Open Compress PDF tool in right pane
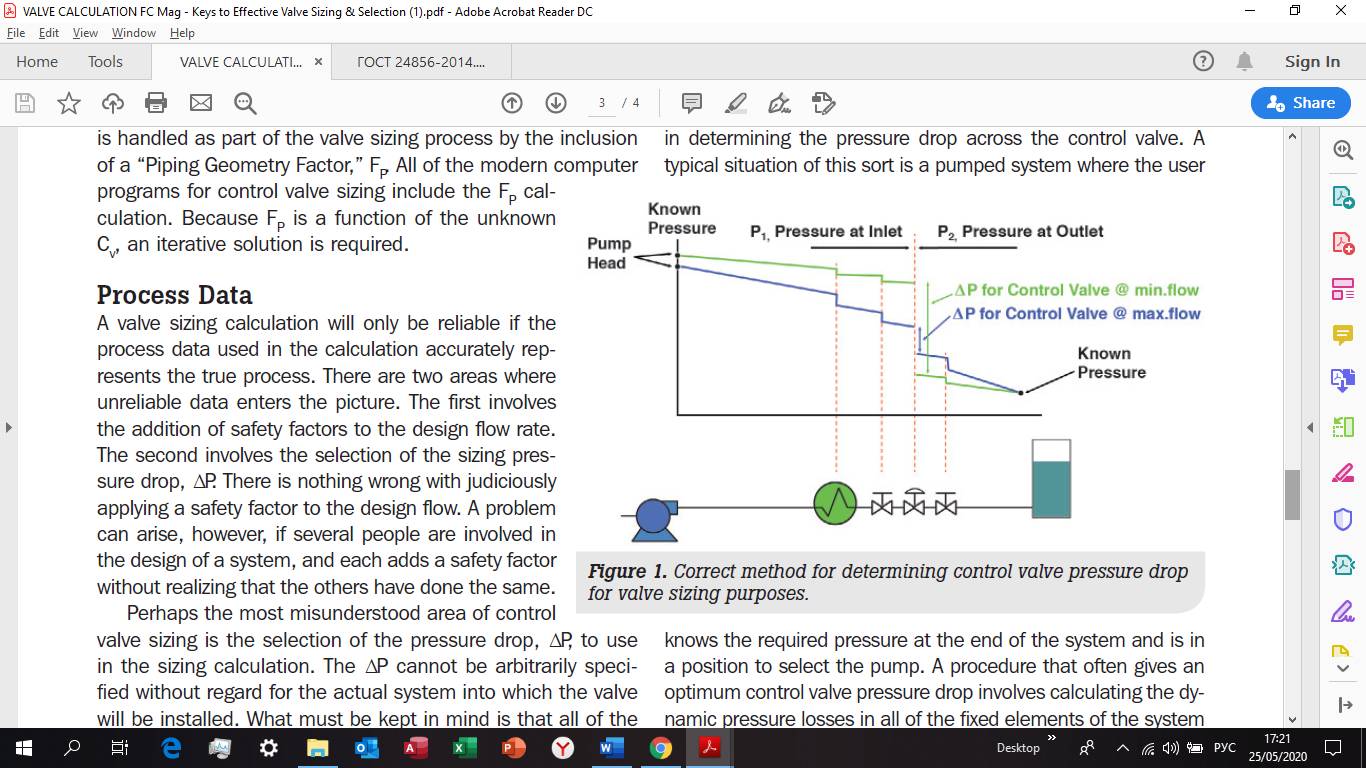This screenshot has height=768, width=1366. coord(1343,565)
